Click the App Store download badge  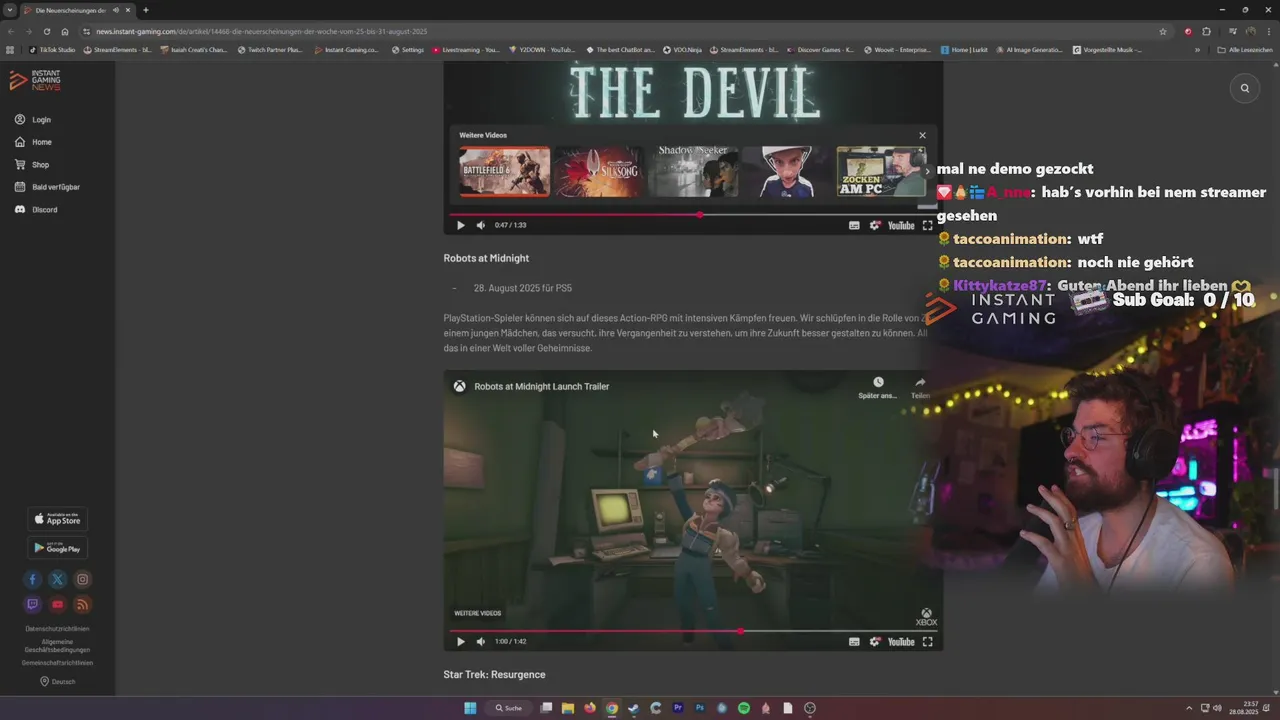57,519
